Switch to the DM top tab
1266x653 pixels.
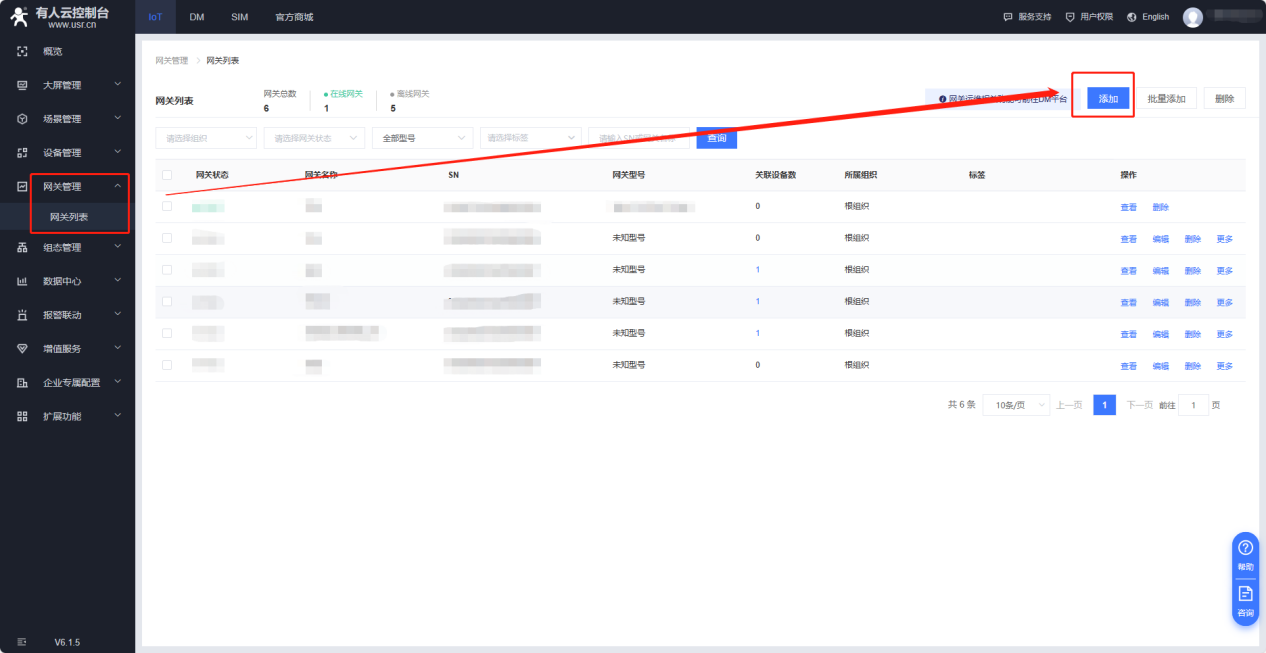pos(197,17)
